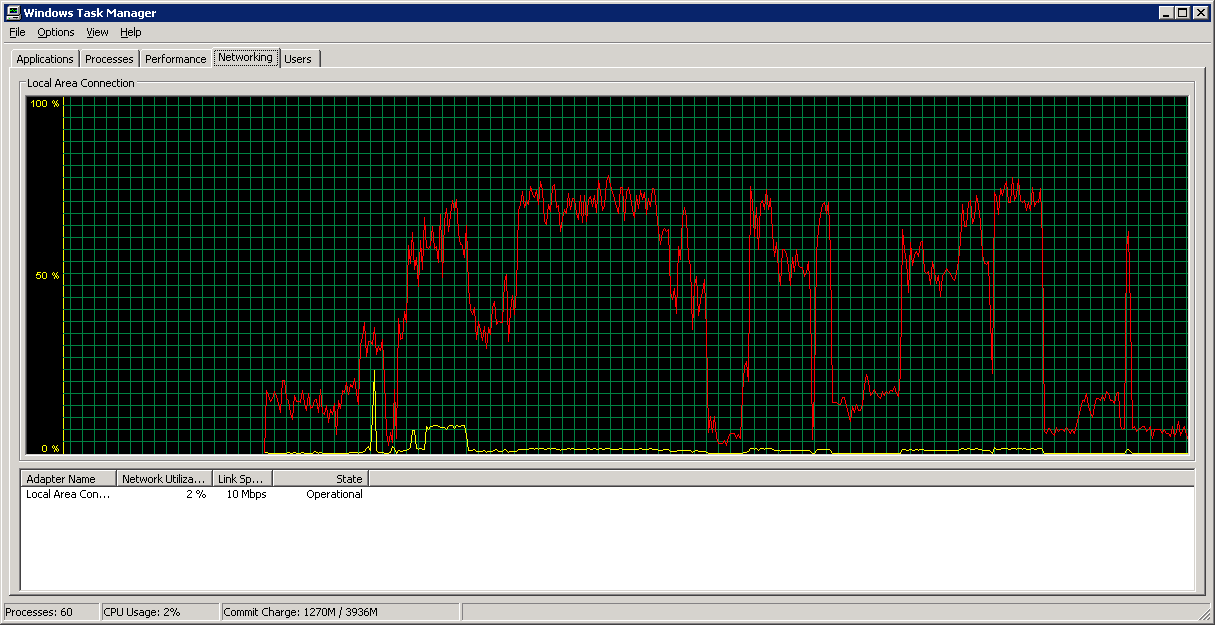Click the Task Manager icon in title bar
Image resolution: width=1215 pixels, height=625 pixels.
coord(12,13)
